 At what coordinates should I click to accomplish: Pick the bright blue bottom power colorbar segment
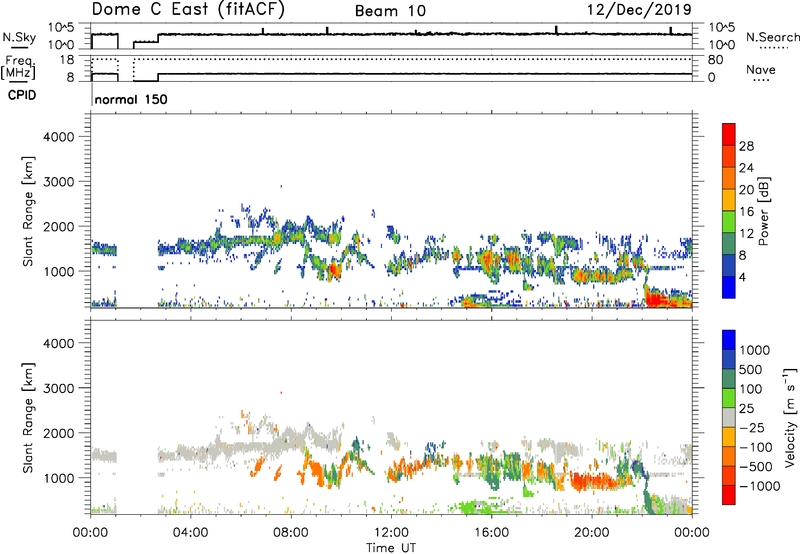729,287
